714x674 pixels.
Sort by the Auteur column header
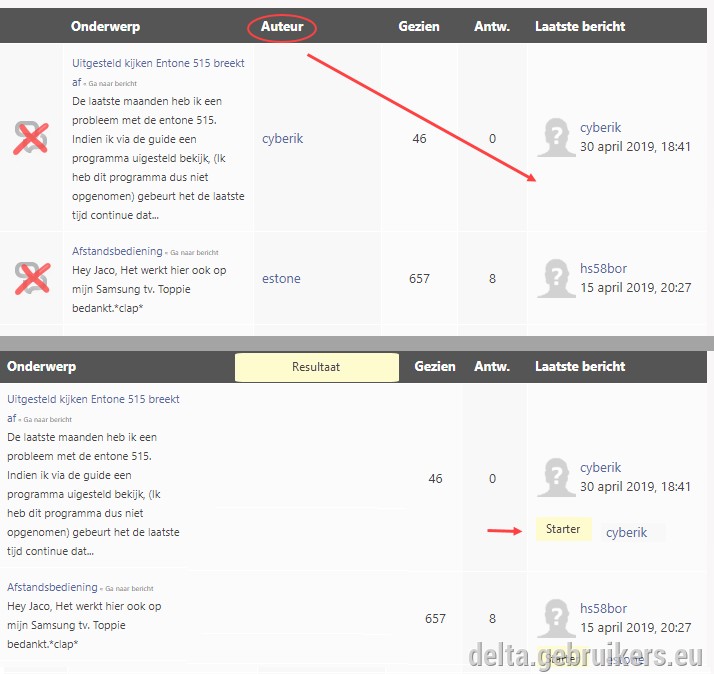pos(282,26)
